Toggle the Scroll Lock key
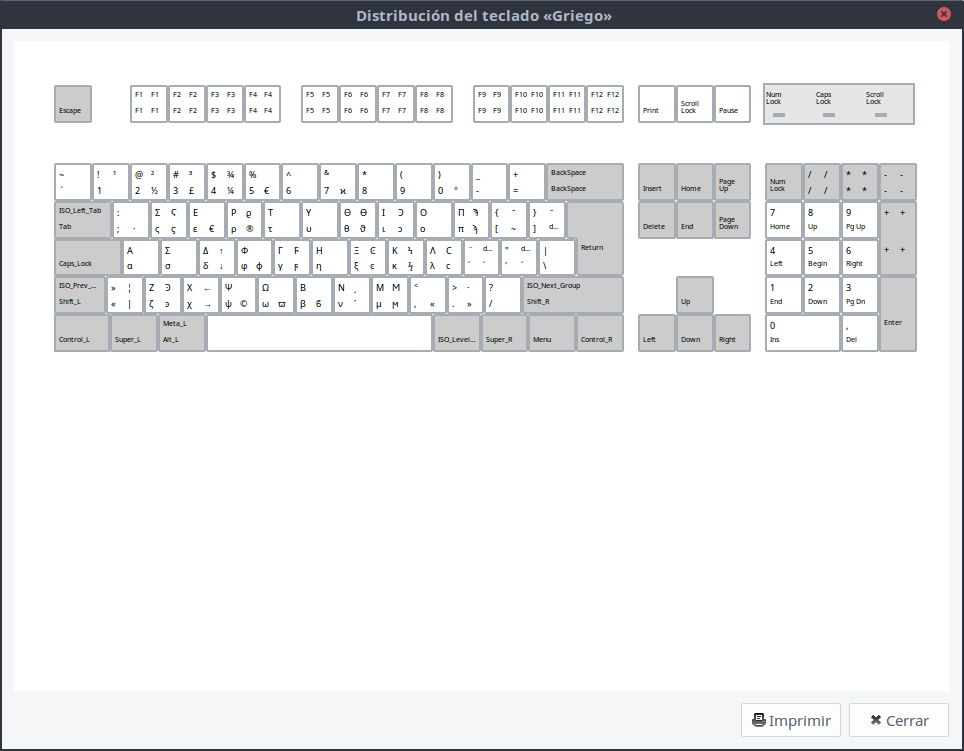The height and width of the screenshot is (751, 964). [x=693, y=104]
